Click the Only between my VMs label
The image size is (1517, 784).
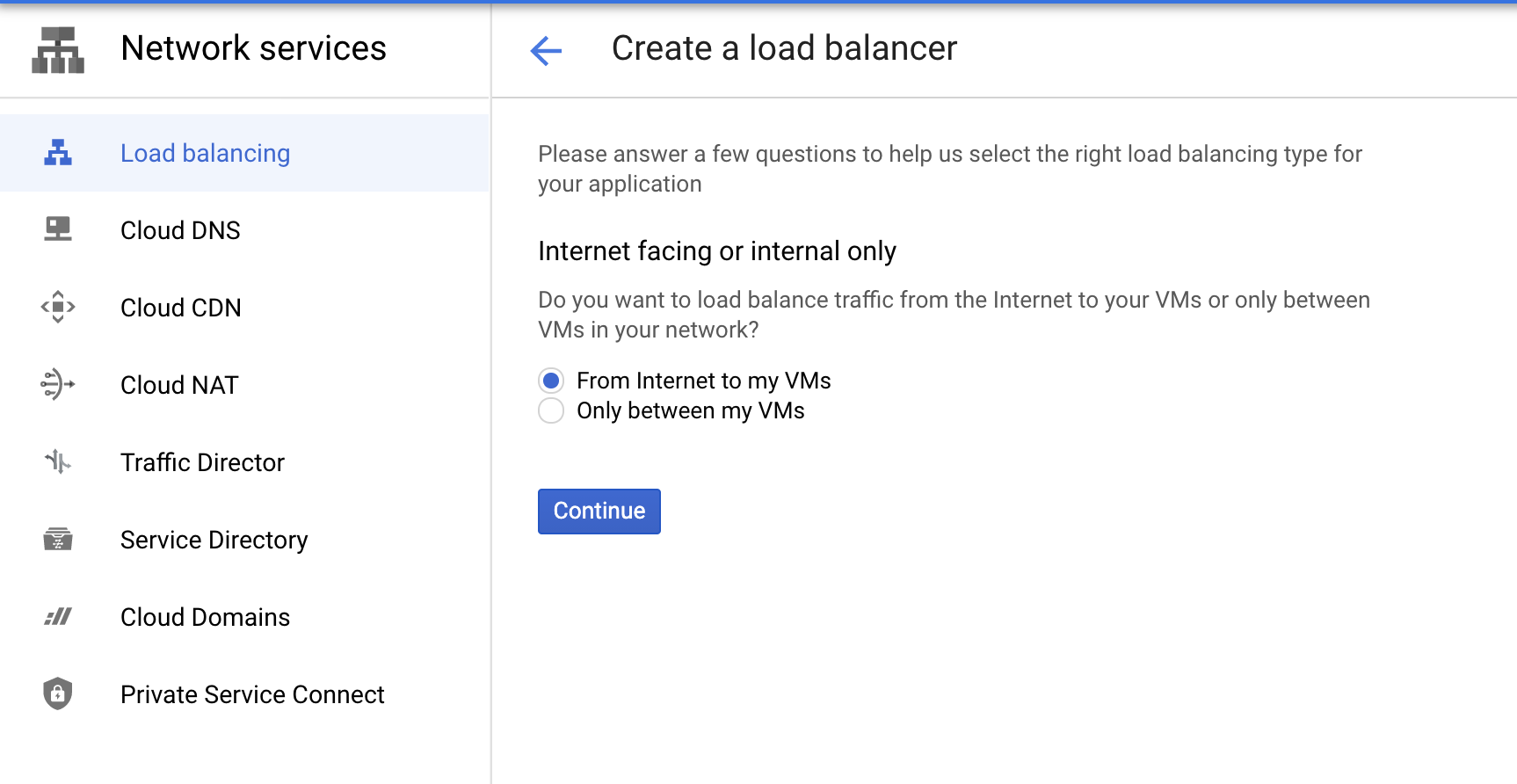[x=690, y=410]
